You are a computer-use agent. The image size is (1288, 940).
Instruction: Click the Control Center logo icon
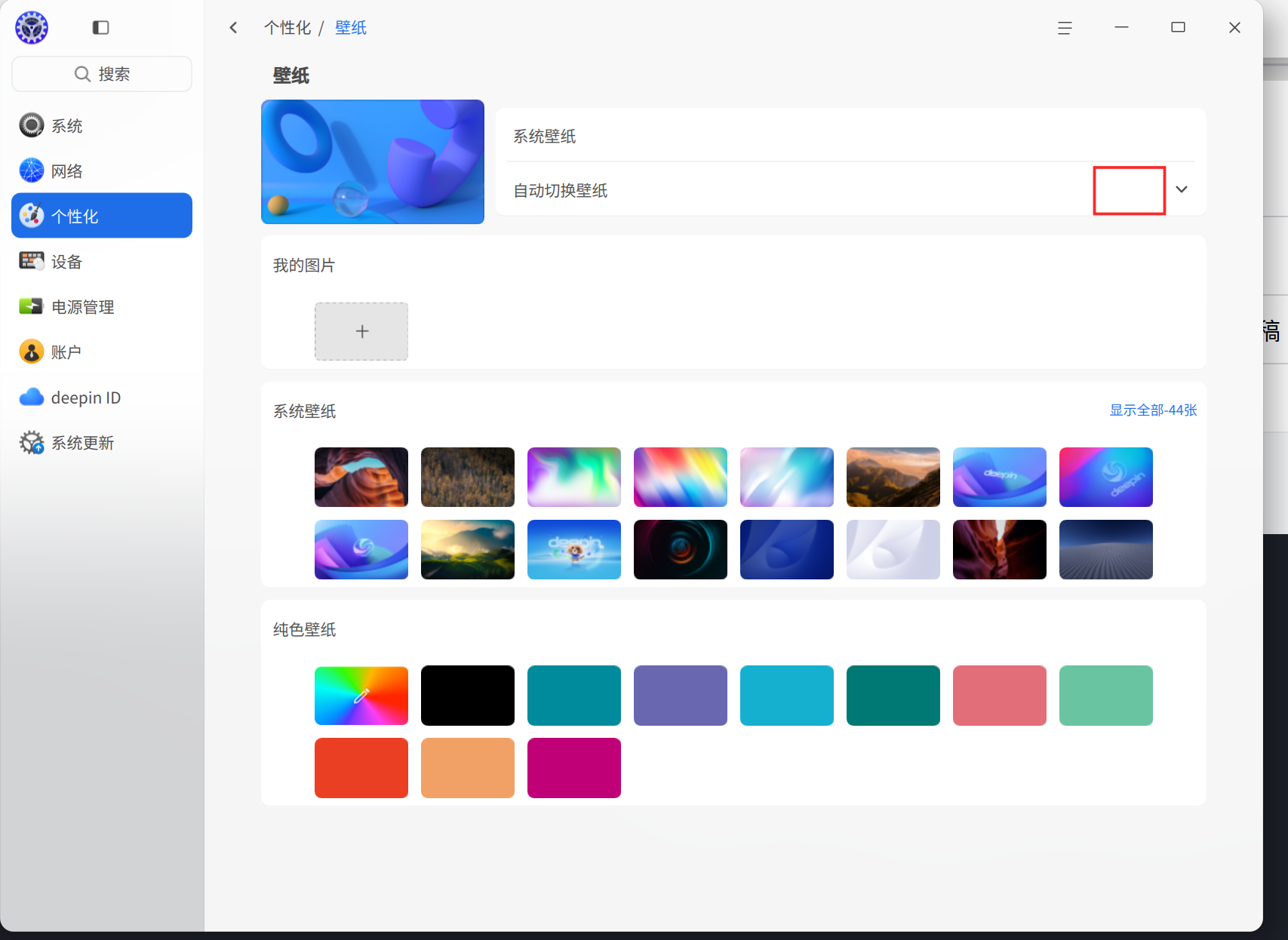pos(32,28)
